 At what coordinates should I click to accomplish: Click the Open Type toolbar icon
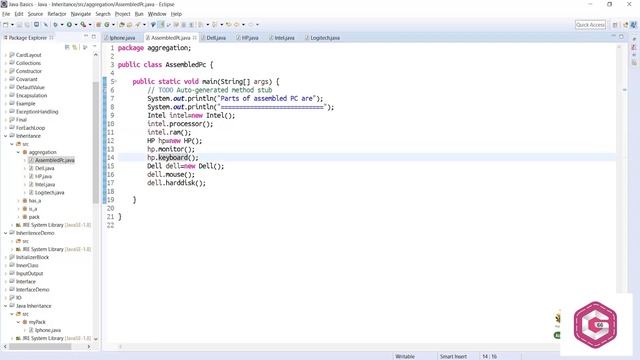point(122,25)
